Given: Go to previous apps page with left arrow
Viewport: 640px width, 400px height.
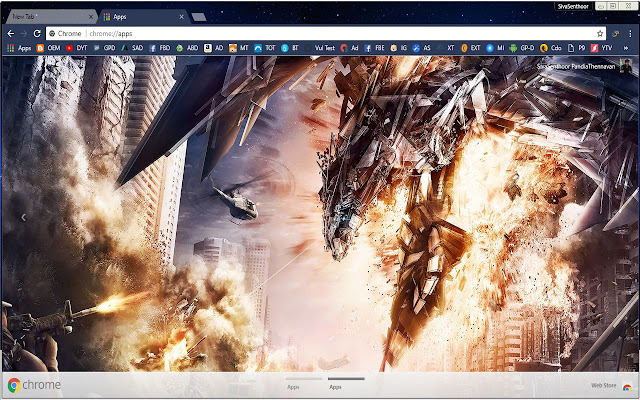Looking at the screenshot, I should (24, 218).
